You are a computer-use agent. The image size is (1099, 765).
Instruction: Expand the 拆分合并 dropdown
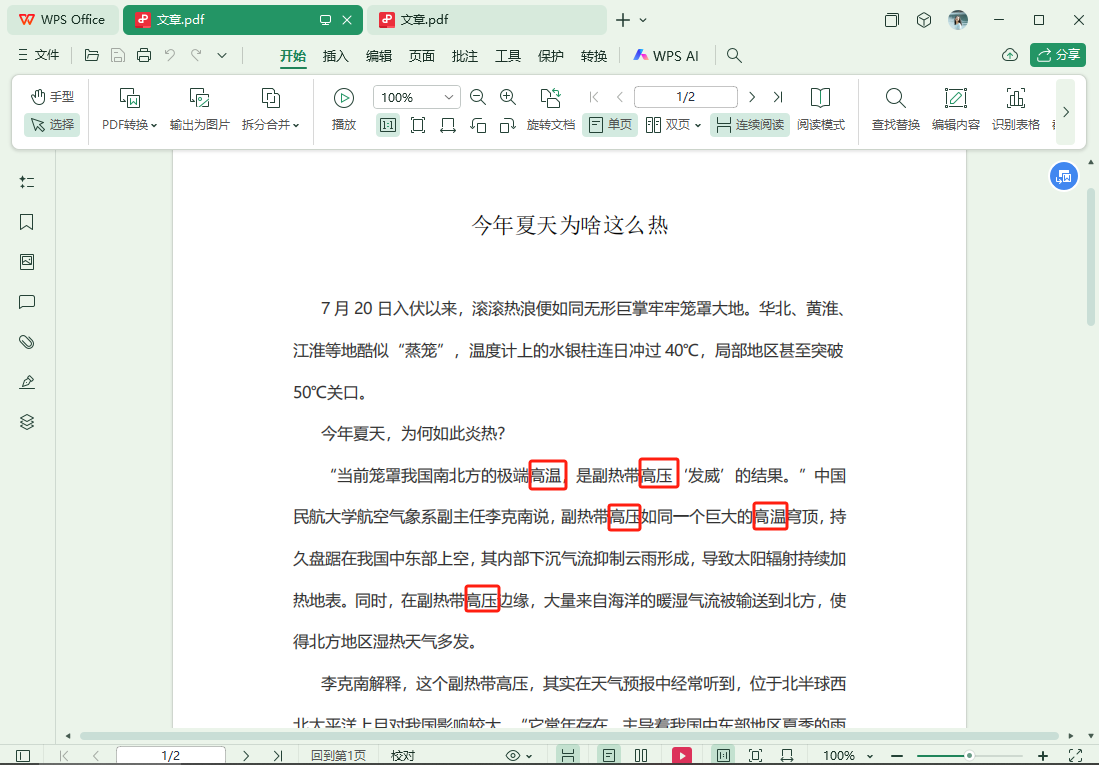coord(270,125)
